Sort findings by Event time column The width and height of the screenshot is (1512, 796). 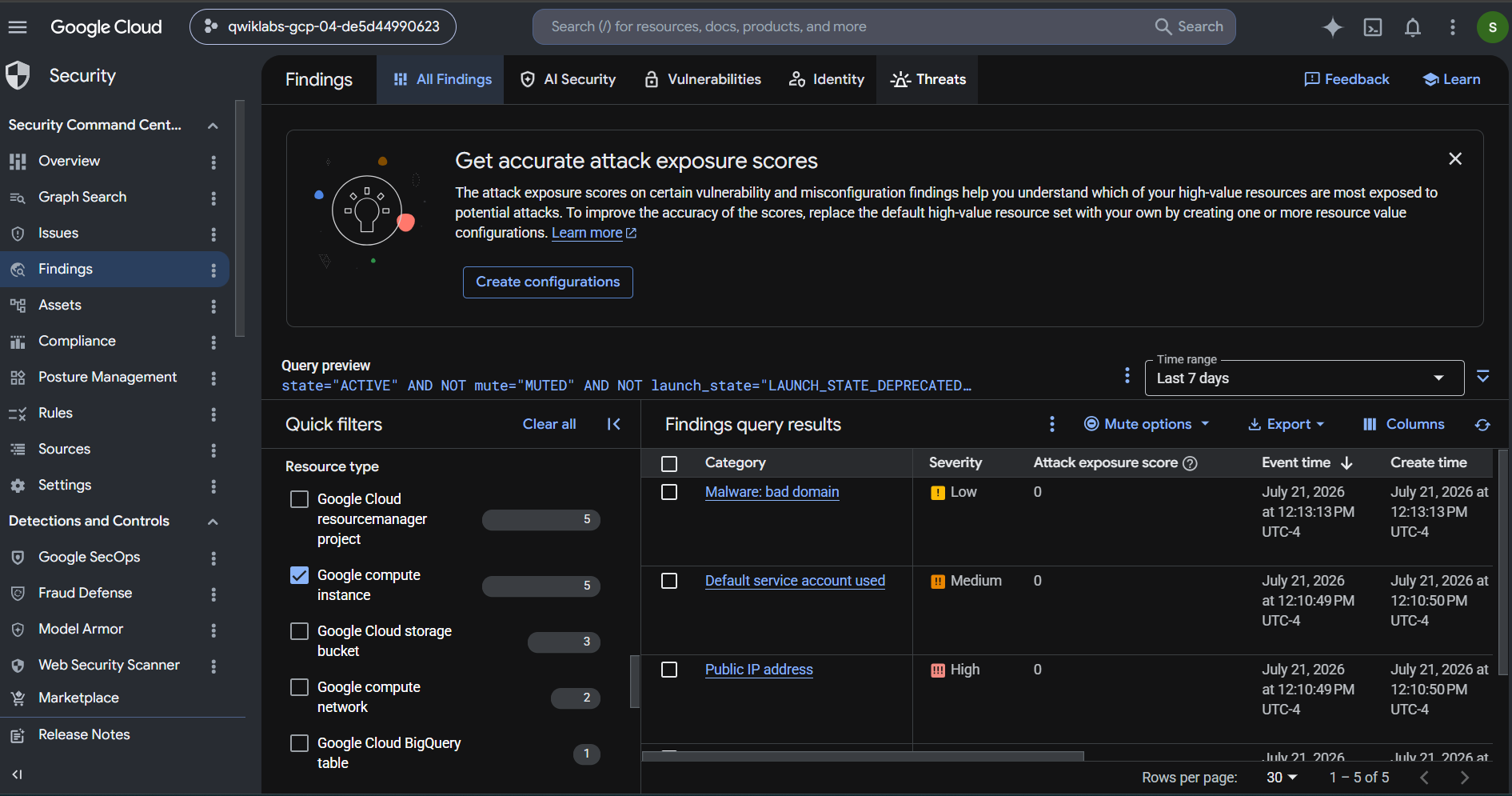point(1307,462)
